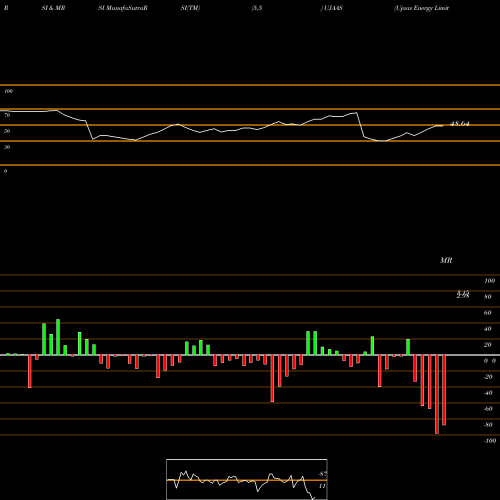Click the 20 label on MR axis
500x500 pixels.
pos(488,345)
